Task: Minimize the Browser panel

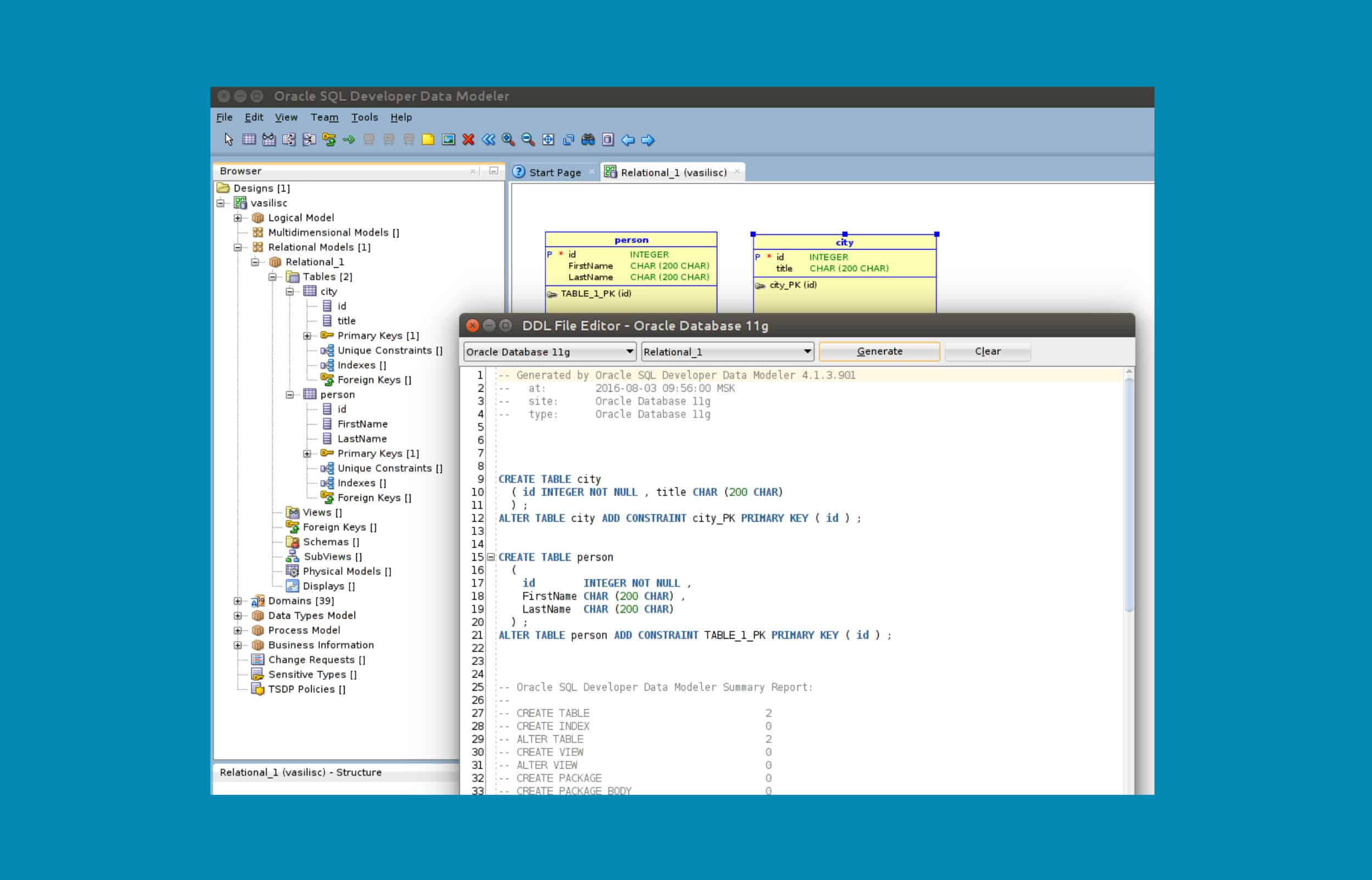Action: click(x=494, y=171)
